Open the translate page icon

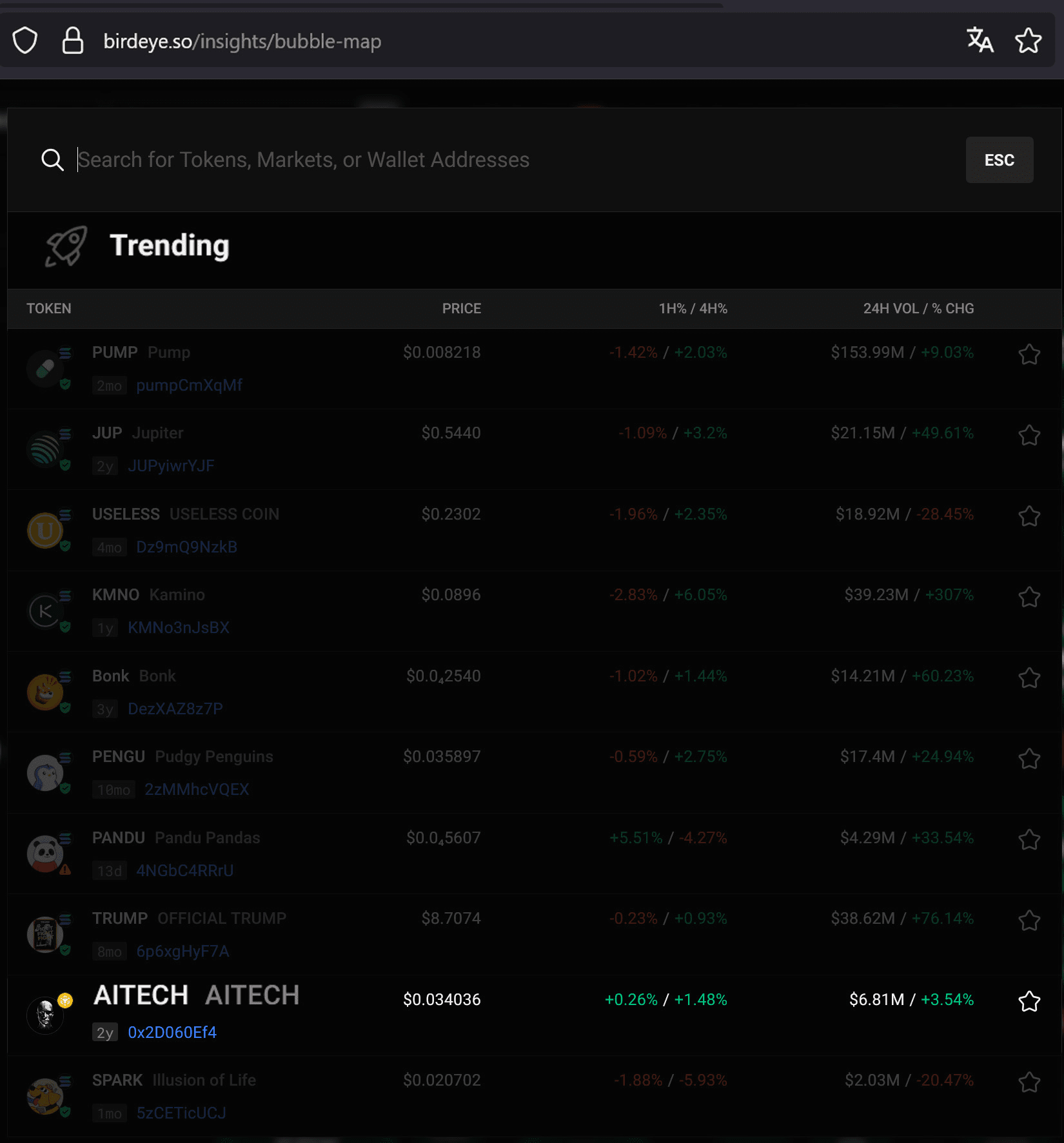[x=980, y=41]
